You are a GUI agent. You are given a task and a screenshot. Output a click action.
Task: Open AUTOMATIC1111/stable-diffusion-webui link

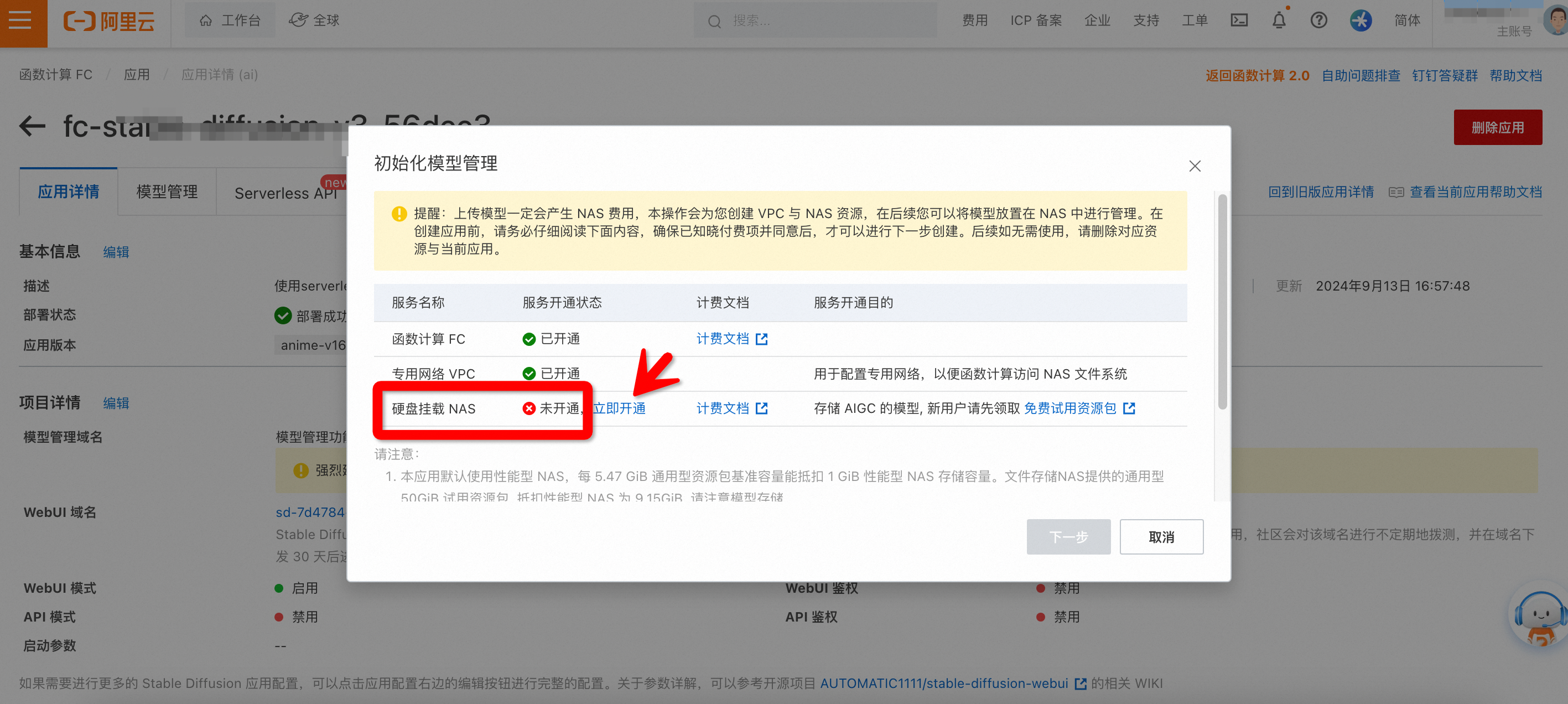coord(944,684)
